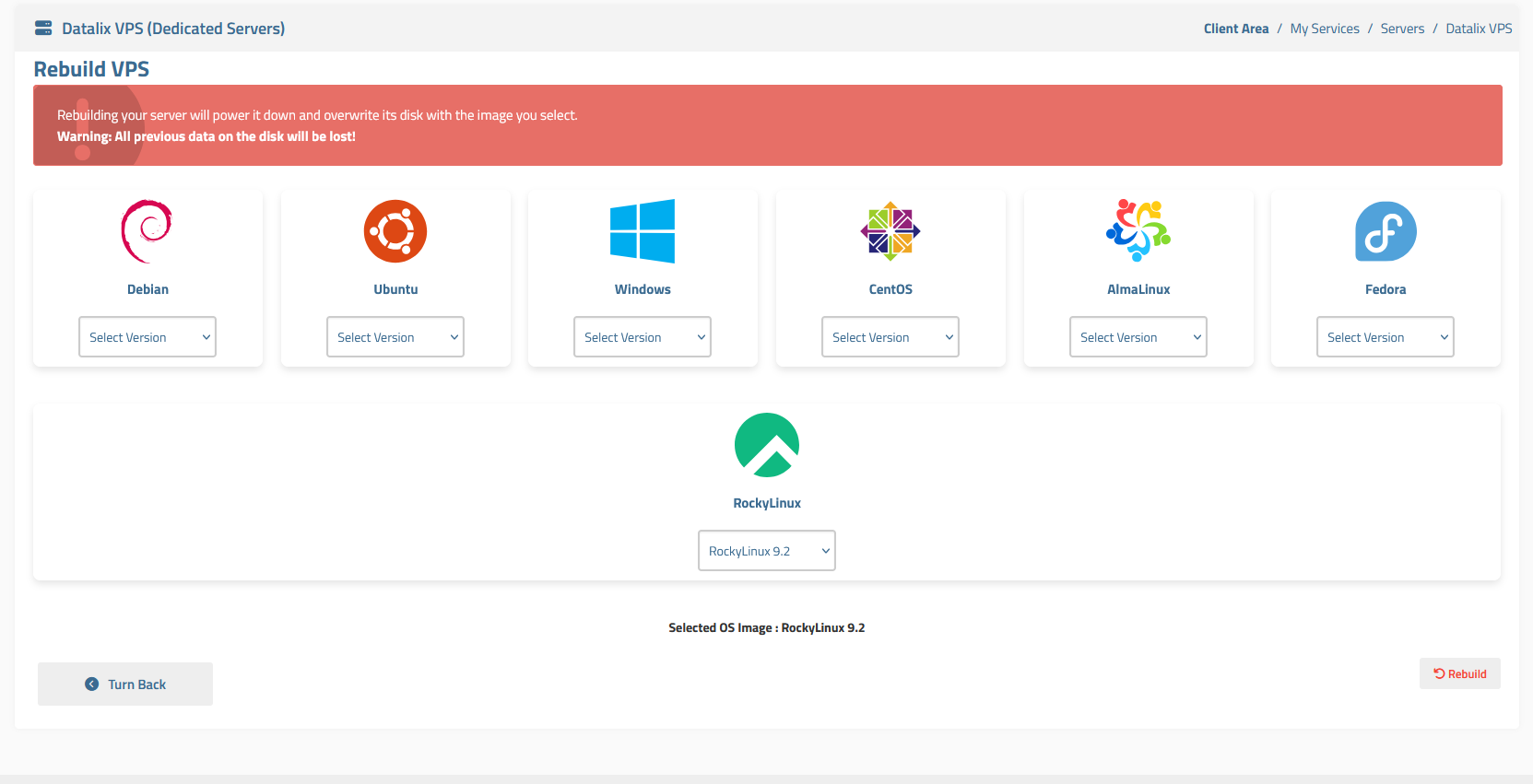The height and width of the screenshot is (784, 1533).
Task: Navigate to Client Area breadcrumb
Action: 1236,29
